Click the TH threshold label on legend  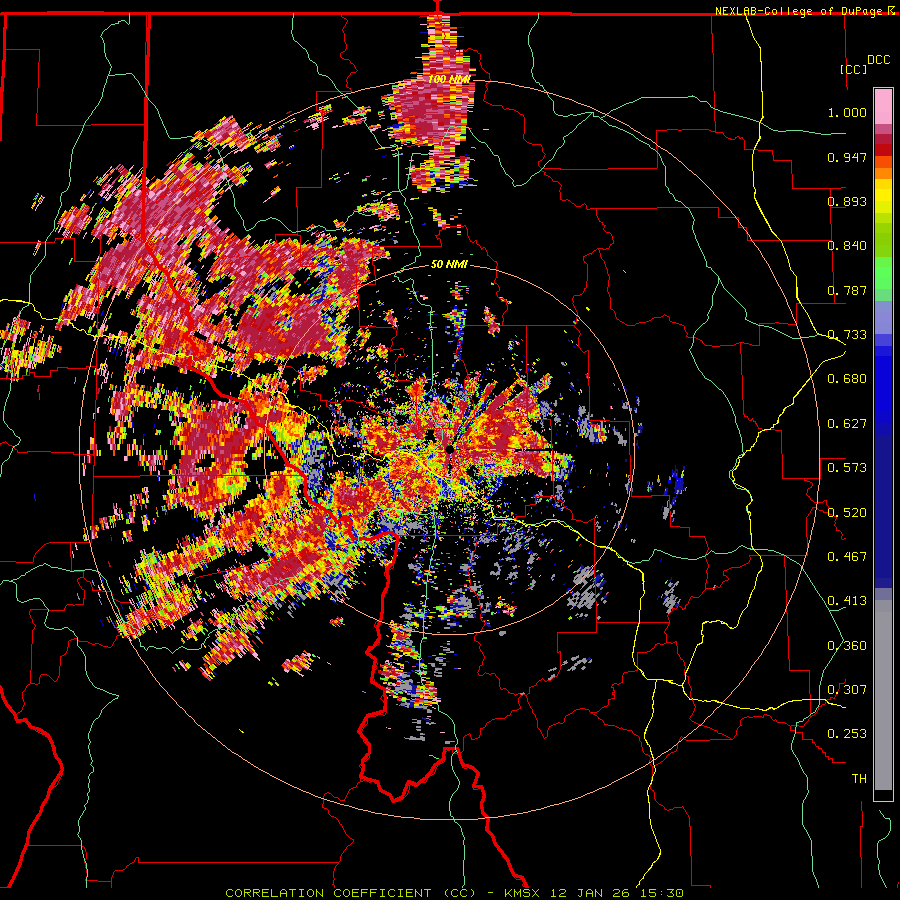pyautogui.click(x=859, y=779)
